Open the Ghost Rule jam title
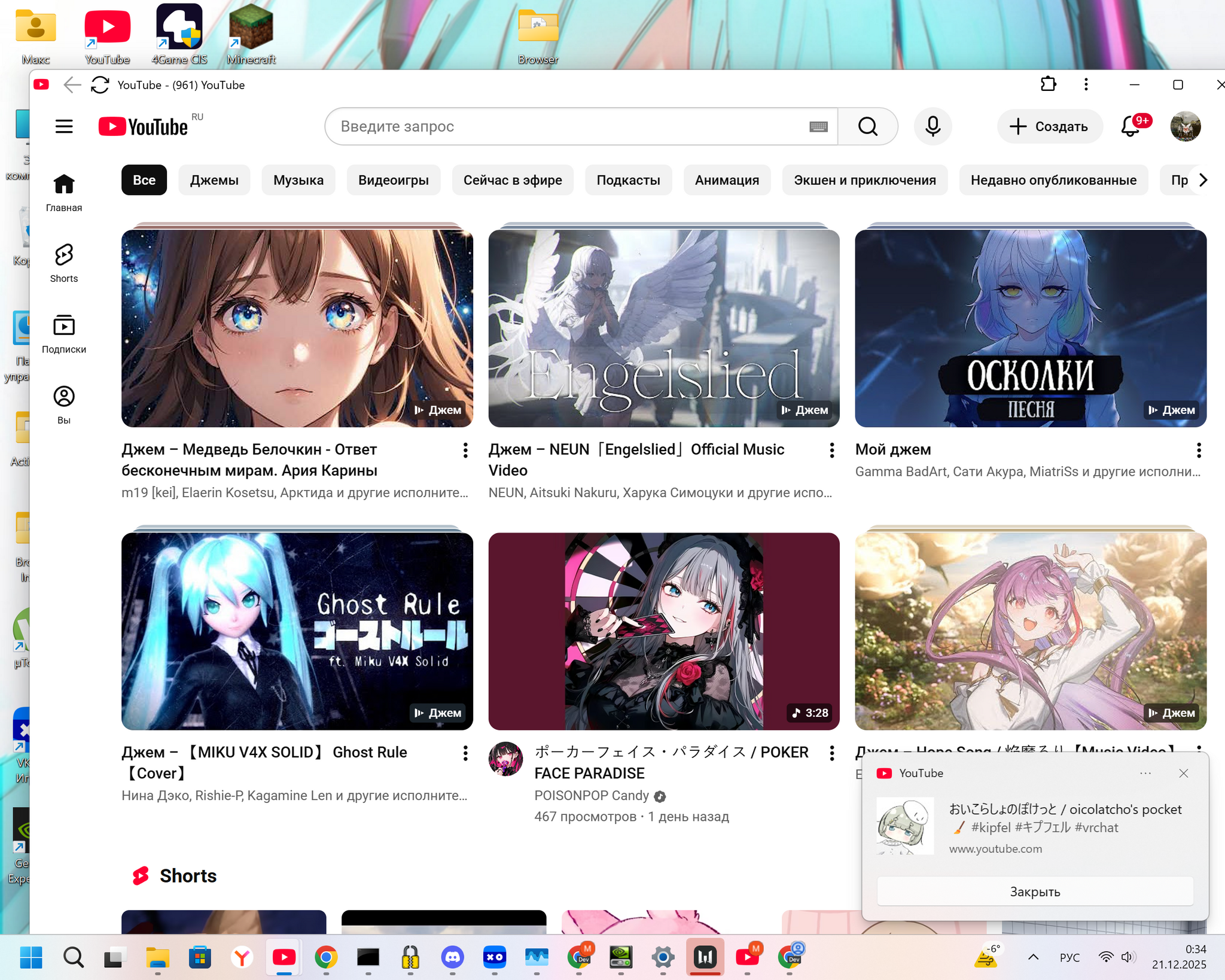Image resolution: width=1225 pixels, height=980 pixels. (264, 763)
